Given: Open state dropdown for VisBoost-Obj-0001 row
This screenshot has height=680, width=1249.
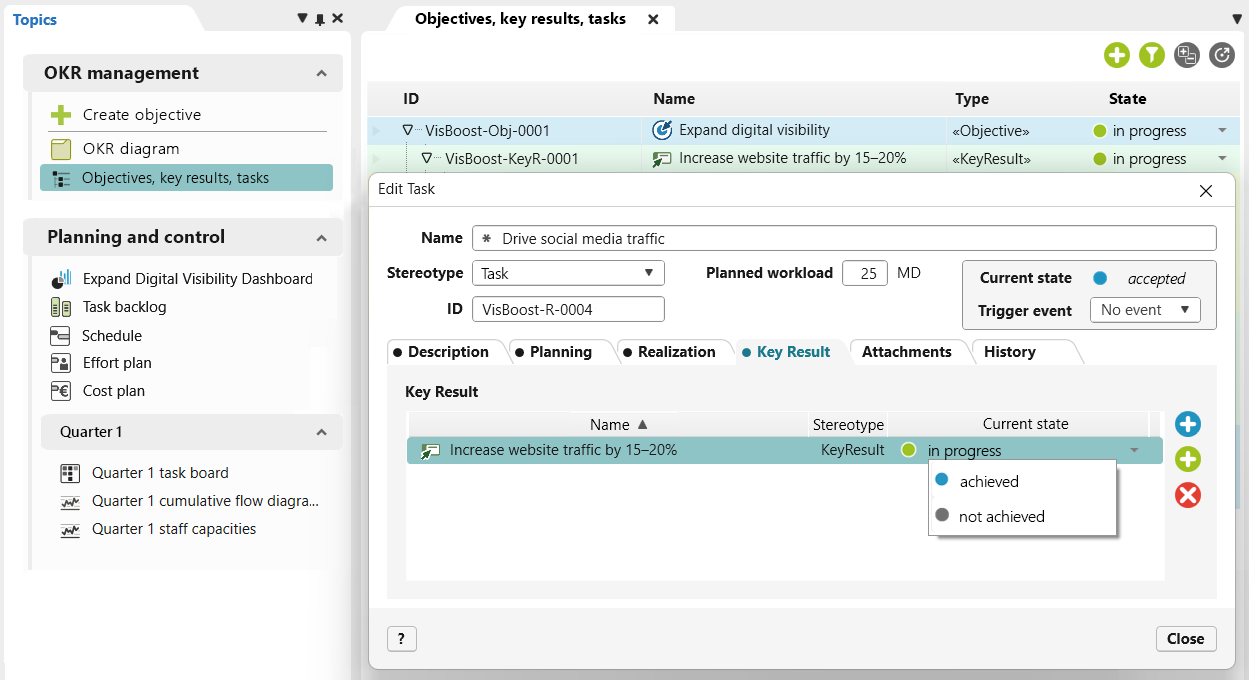Looking at the screenshot, I should [x=1222, y=131].
